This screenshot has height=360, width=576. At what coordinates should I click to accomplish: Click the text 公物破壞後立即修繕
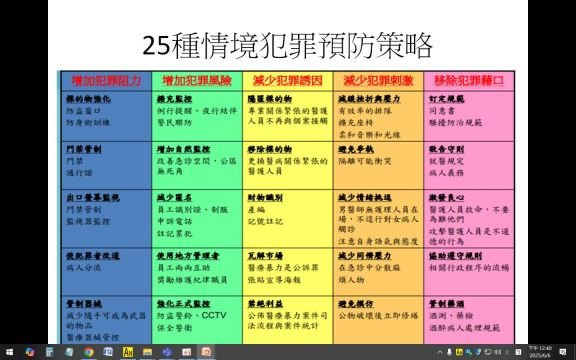(x=378, y=316)
